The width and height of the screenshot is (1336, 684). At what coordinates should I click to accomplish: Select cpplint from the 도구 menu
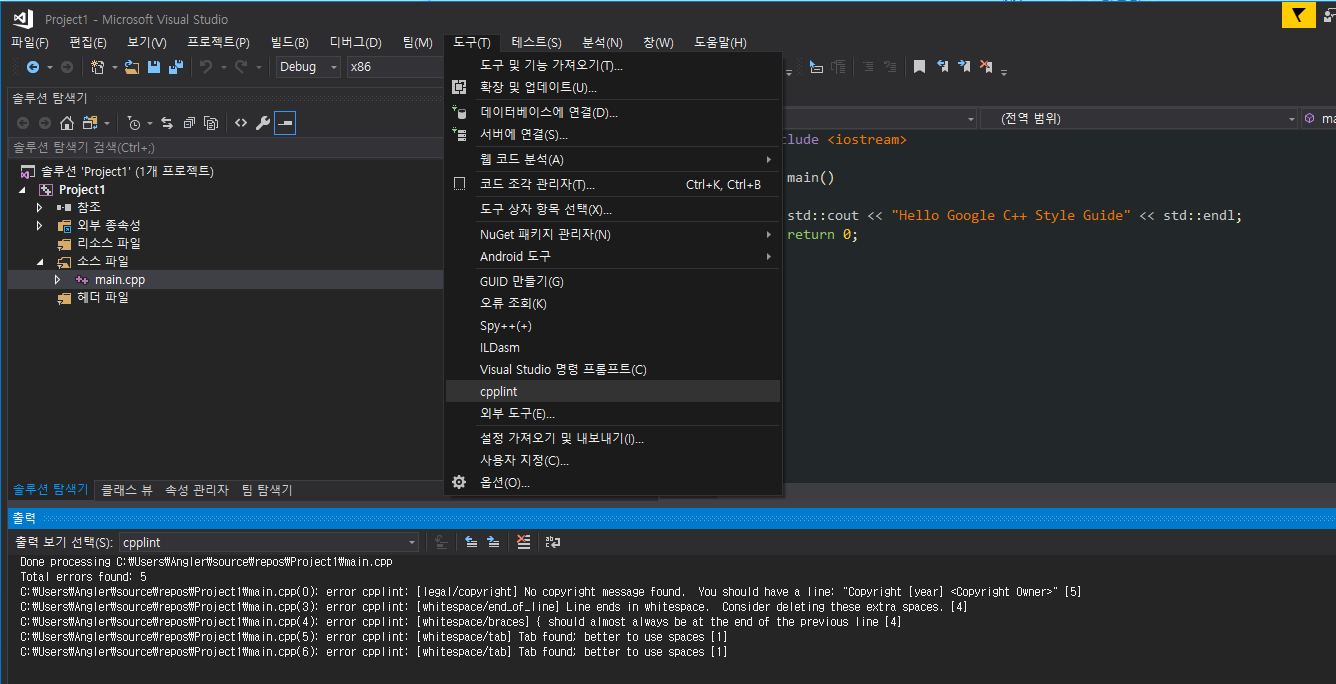(x=613, y=391)
